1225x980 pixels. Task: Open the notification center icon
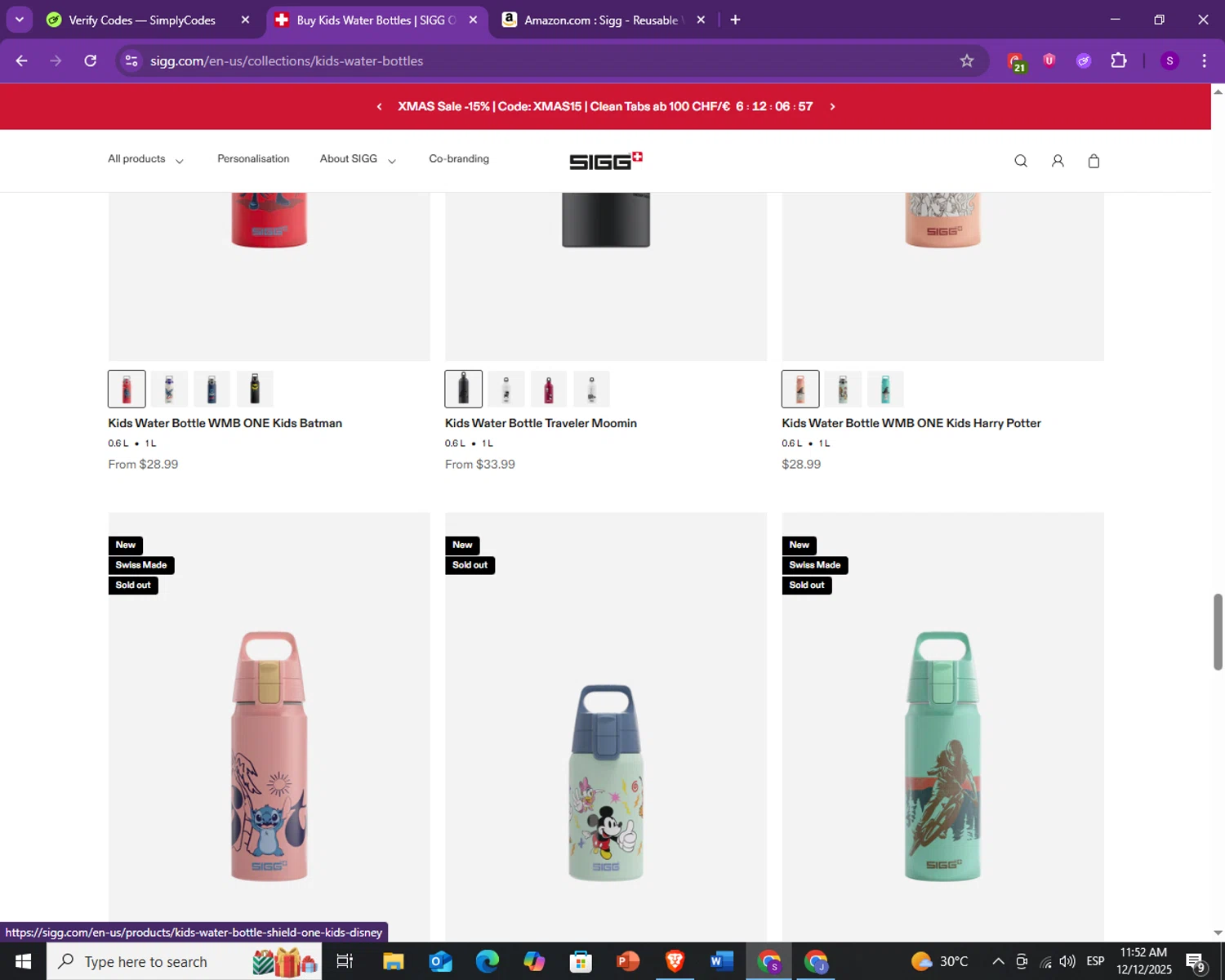click(x=1196, y=962)
